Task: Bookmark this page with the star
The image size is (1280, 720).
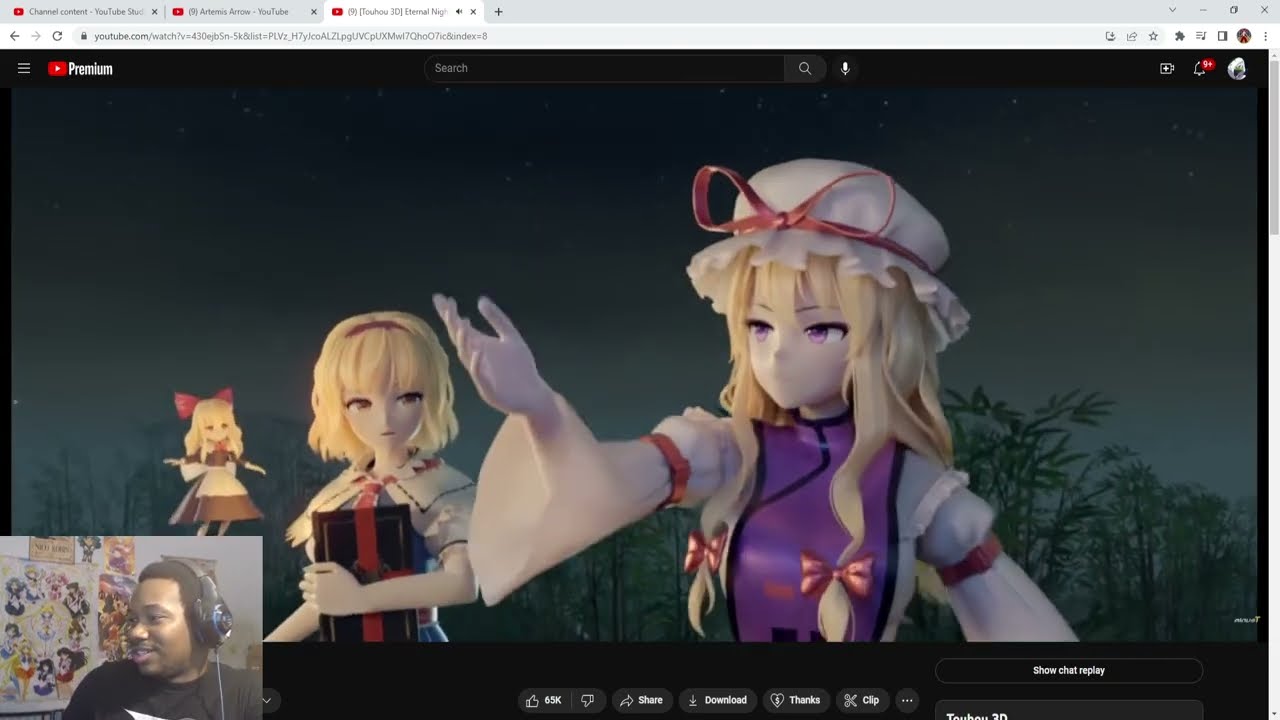Action: 1153,36
